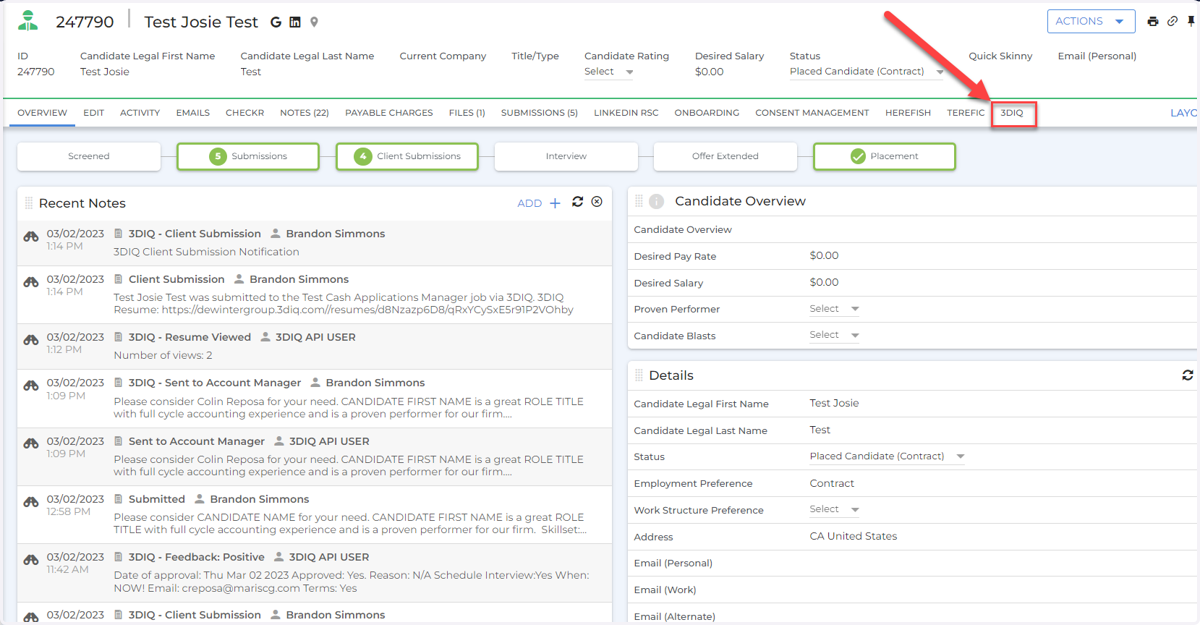Click the Candidate Overview info icon

656,201
